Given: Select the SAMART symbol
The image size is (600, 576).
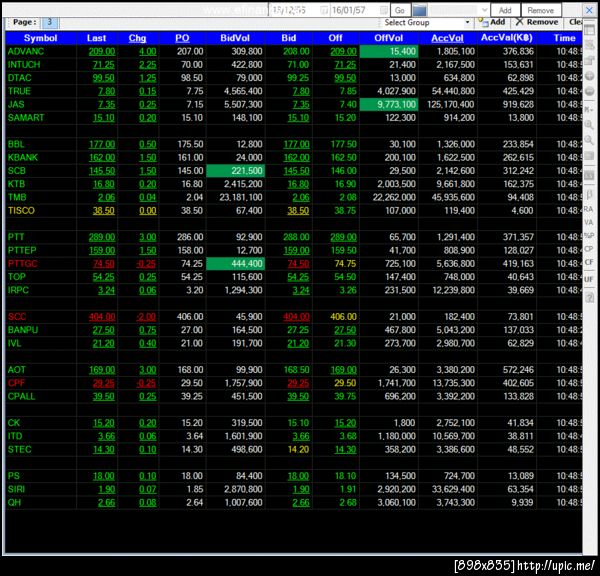Looking at the screenshot, I should (x=26, y=117).
